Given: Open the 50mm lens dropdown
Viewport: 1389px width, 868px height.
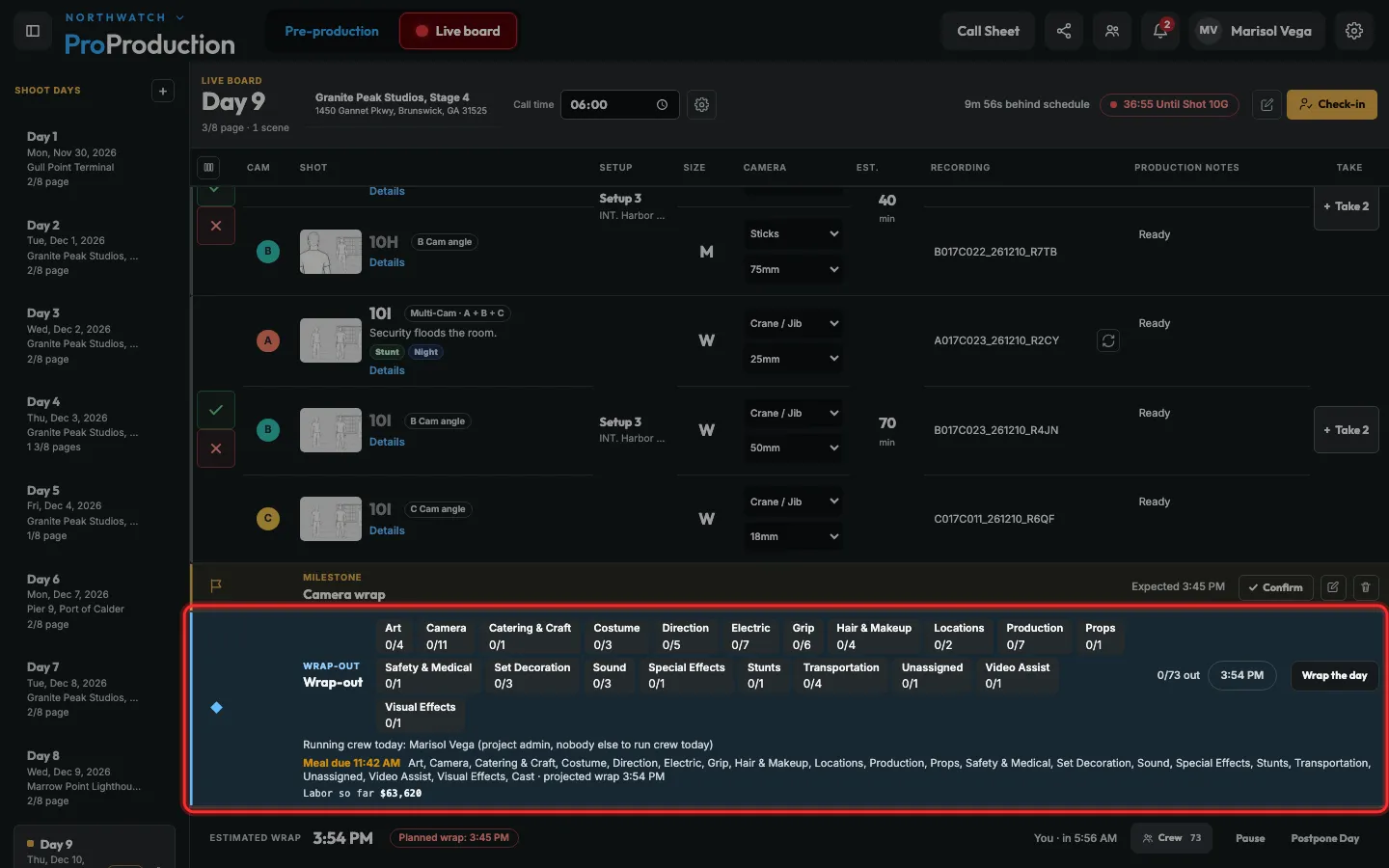Looking at the screenshot, I should [x=794, y=448].
